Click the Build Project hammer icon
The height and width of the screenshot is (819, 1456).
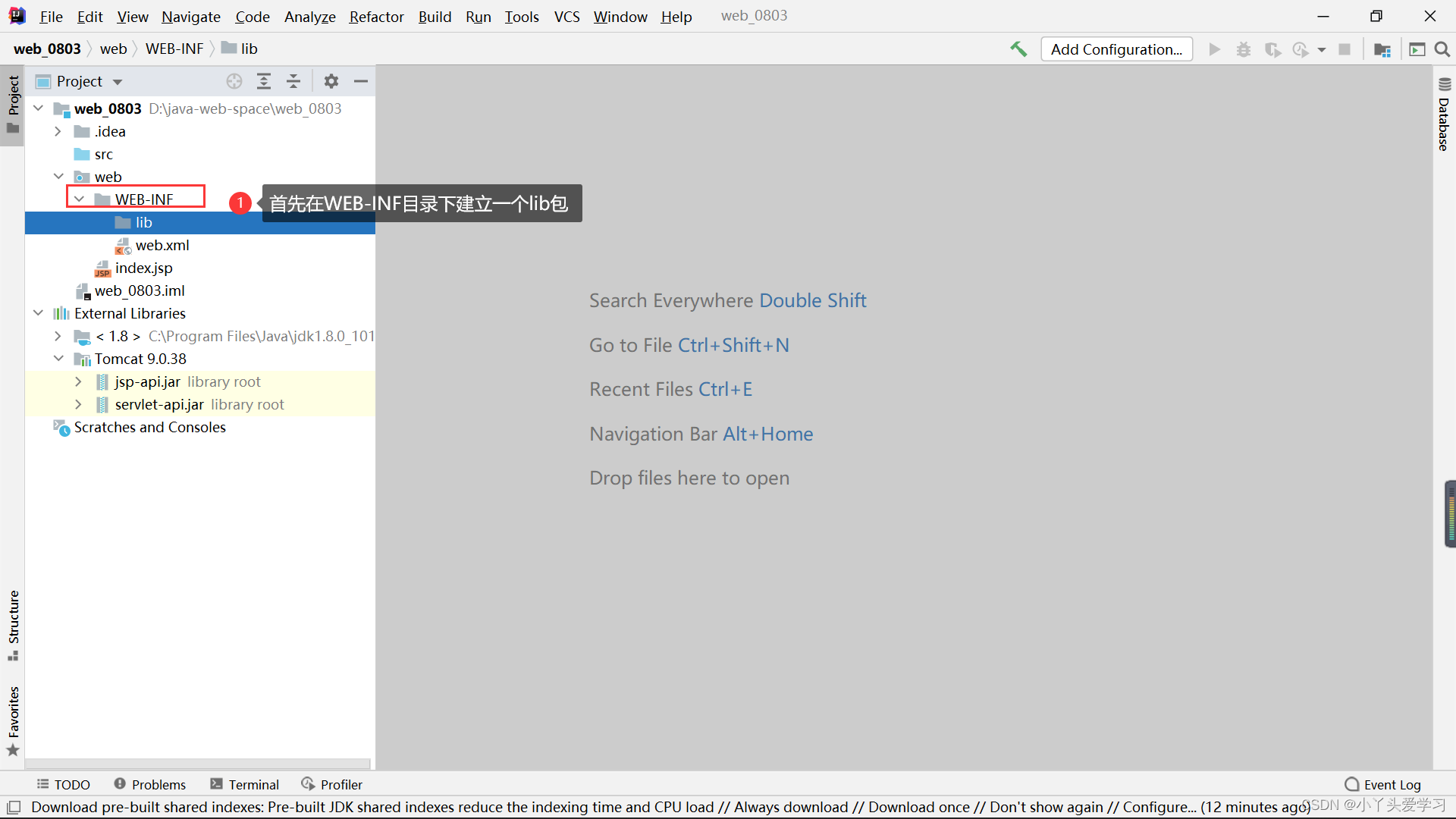point(1018,49)
